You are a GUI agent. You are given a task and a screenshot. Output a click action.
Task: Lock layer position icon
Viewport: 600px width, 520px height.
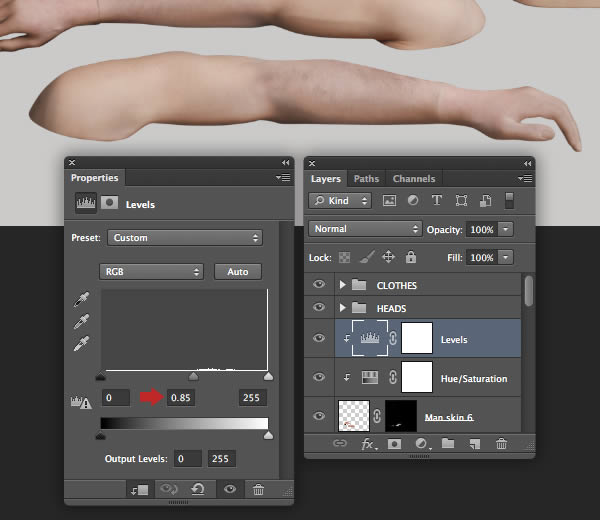pos(388,257)
